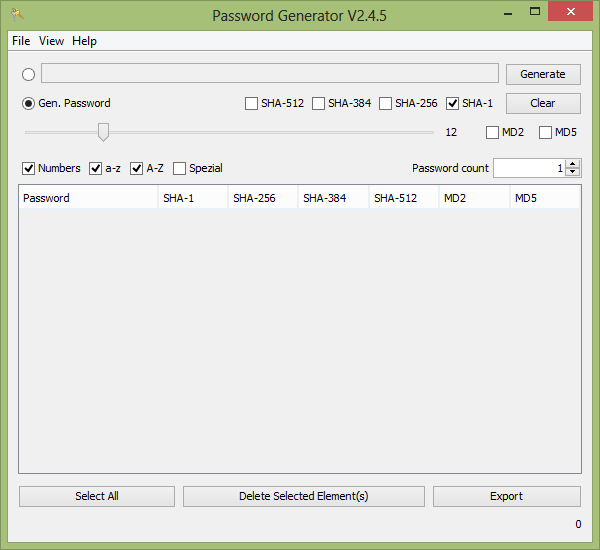600x550 pixels.
Task: Click the Export button
Action: tap(507, 496)
